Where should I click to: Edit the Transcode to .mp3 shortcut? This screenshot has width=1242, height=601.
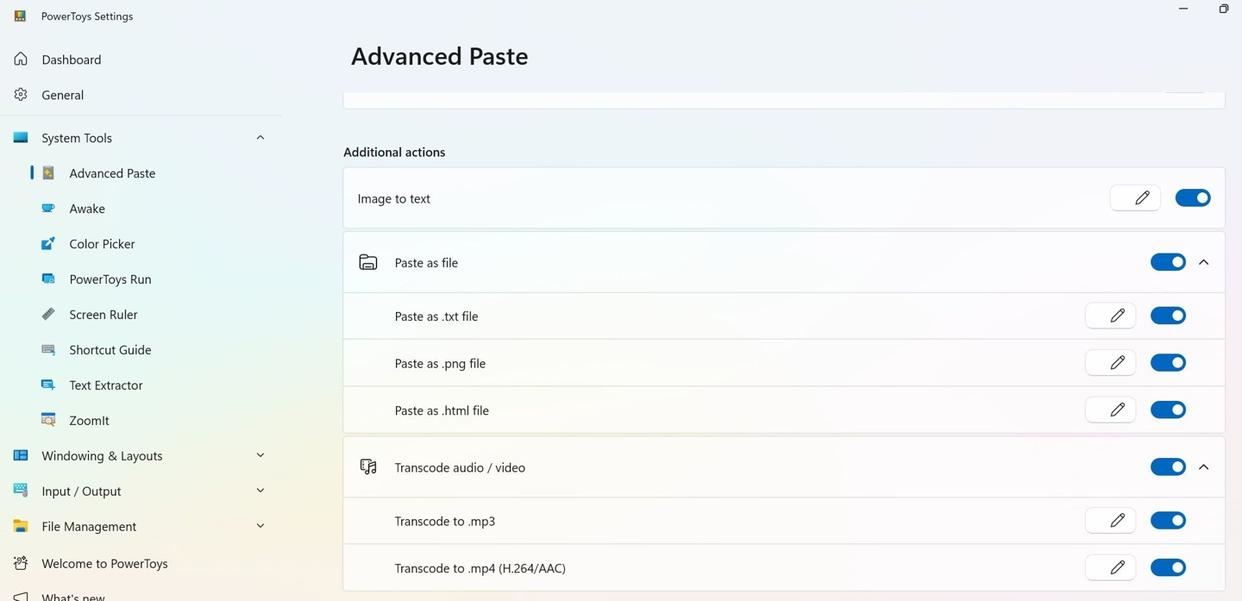pos(1110,521)
